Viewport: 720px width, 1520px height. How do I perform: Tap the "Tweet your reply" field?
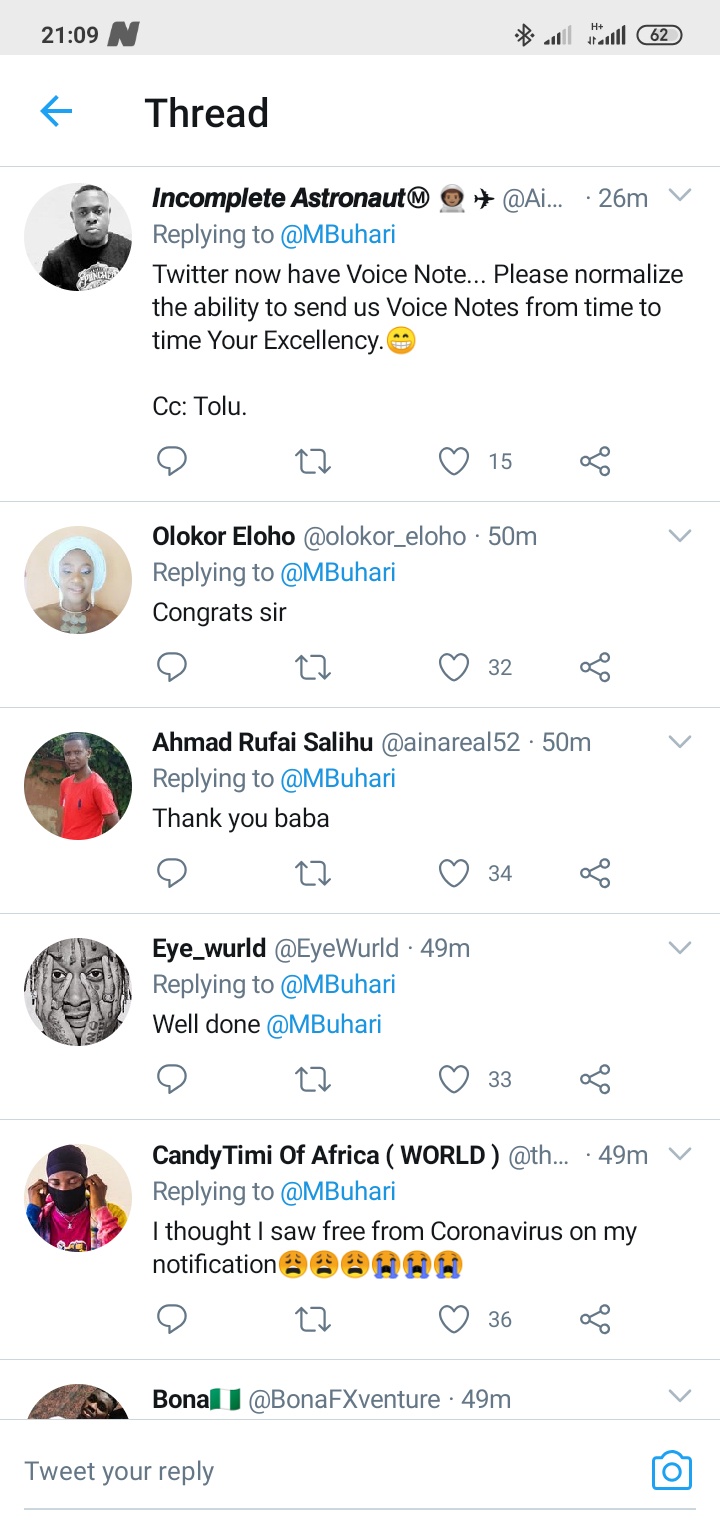pos(300,1471)
